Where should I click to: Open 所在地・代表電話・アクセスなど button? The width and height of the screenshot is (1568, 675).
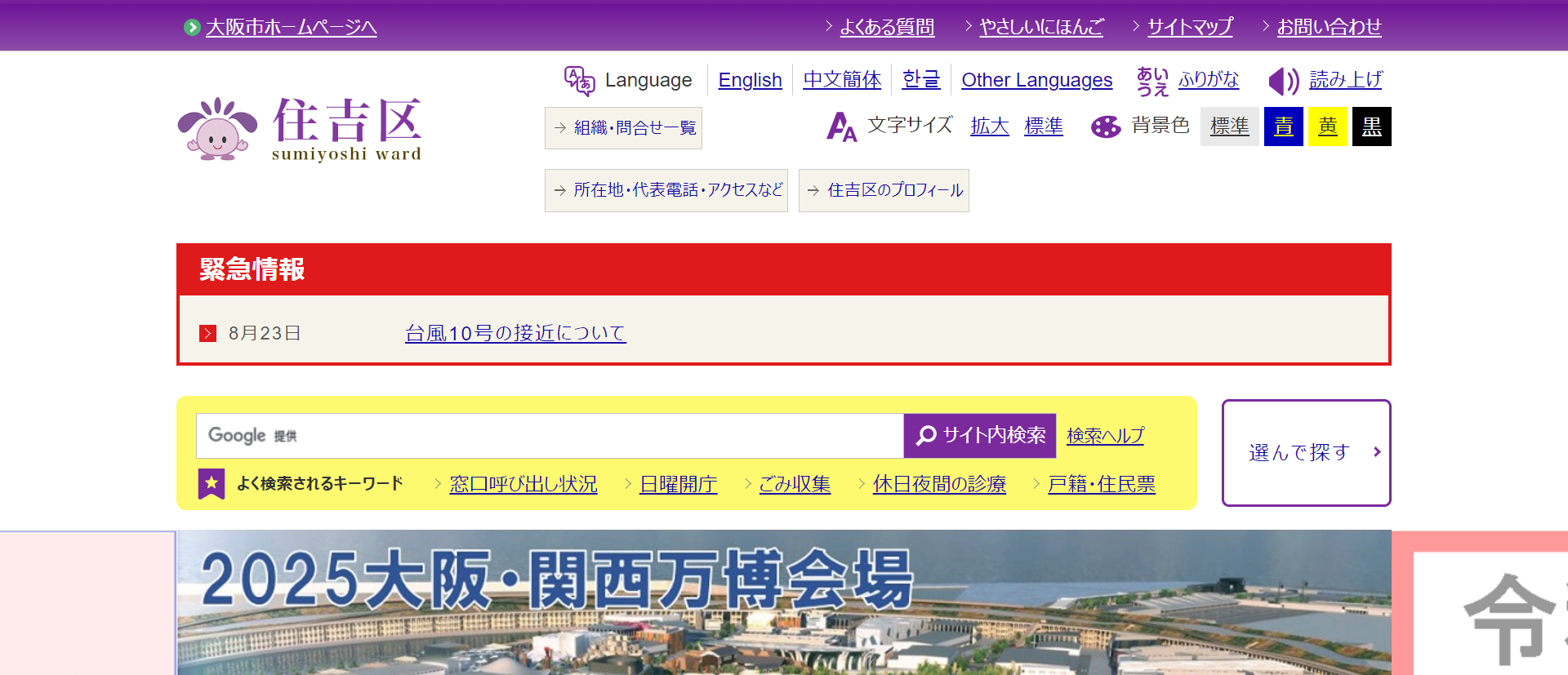point(666,190)
